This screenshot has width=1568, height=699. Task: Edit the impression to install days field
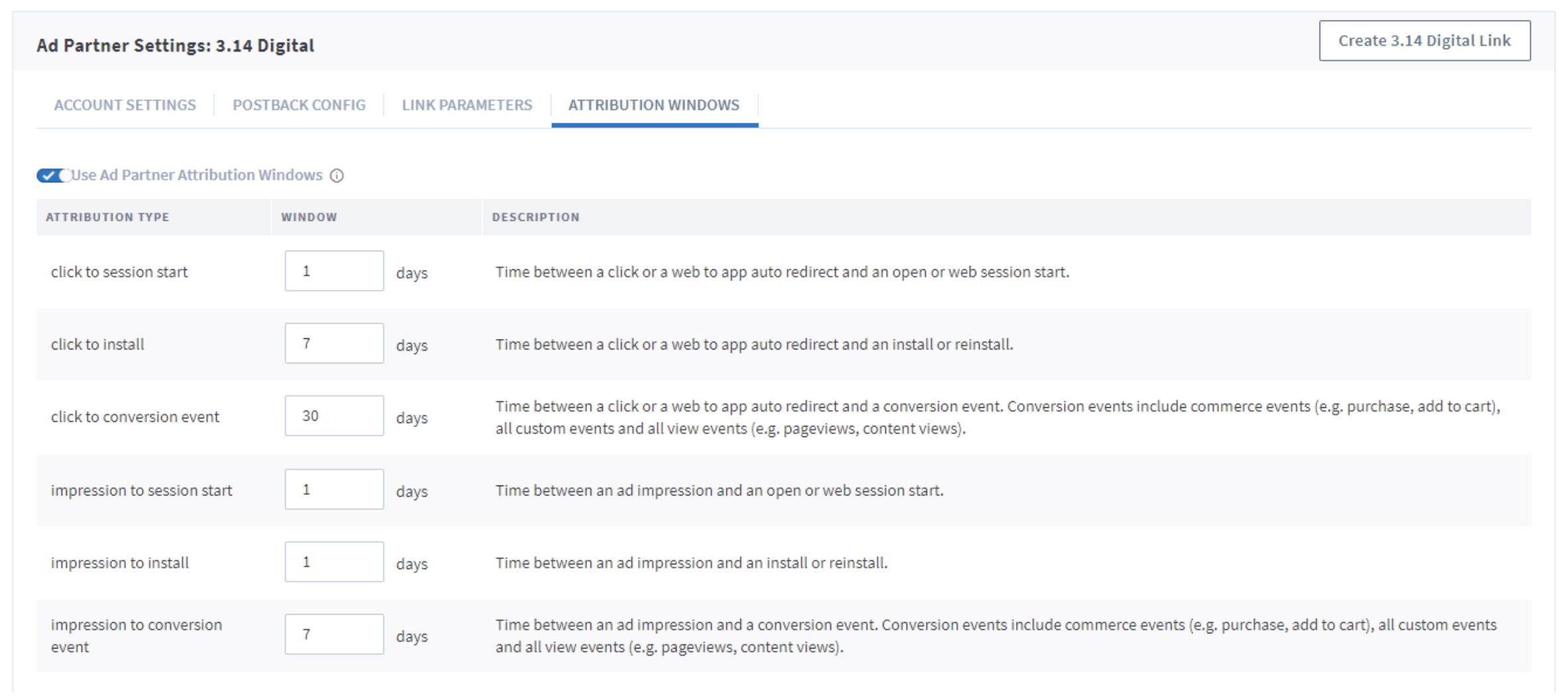334,562
